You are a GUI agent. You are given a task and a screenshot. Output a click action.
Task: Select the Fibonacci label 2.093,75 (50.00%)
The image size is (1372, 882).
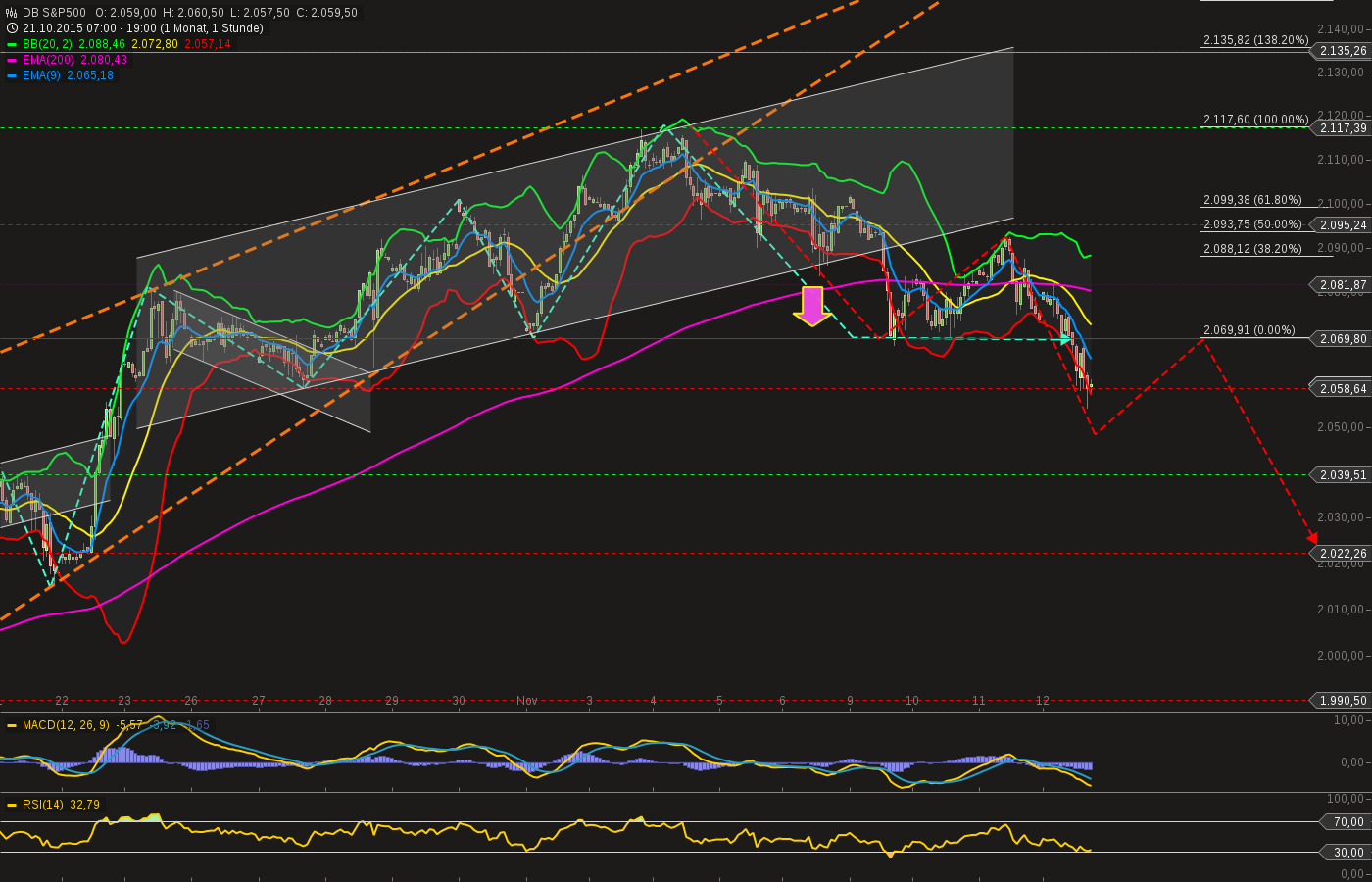[1253, 224]
